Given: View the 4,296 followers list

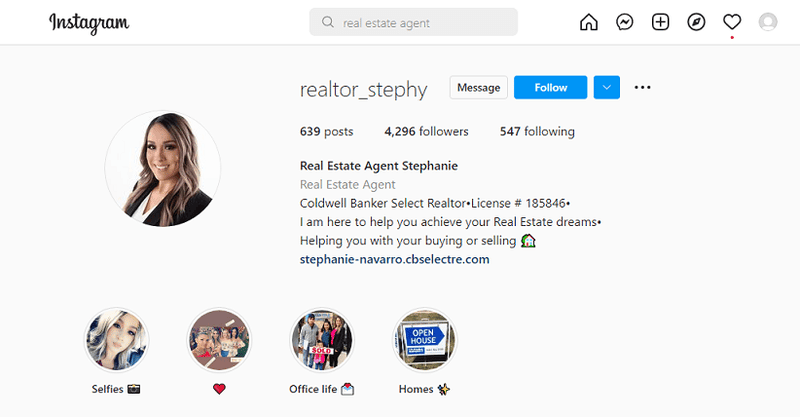Looking at the screenshot, I should coord(426,132).
